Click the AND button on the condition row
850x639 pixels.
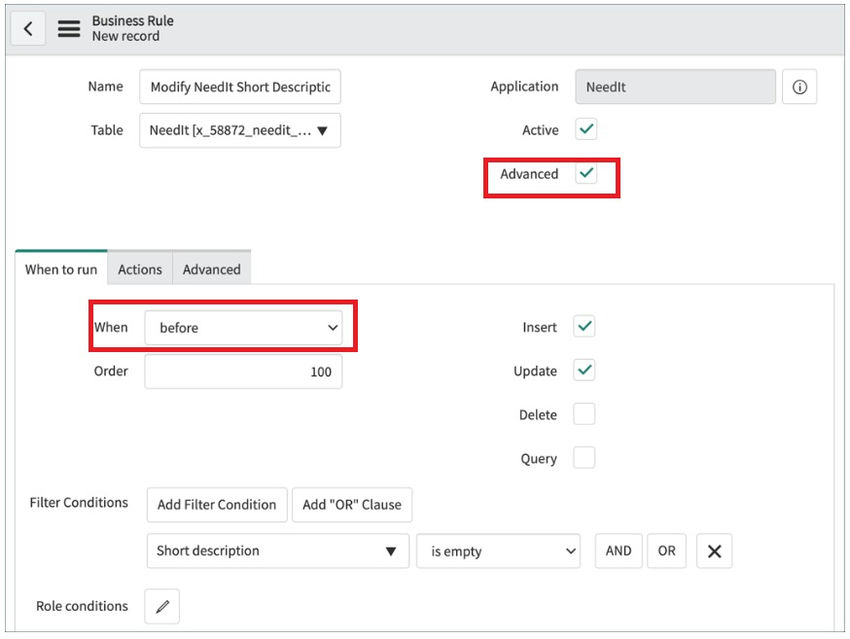click(618, 550)
